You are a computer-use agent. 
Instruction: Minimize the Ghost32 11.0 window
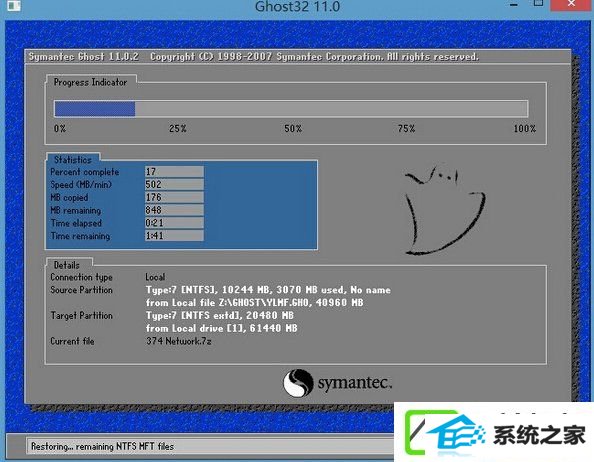tap(514, 5)
